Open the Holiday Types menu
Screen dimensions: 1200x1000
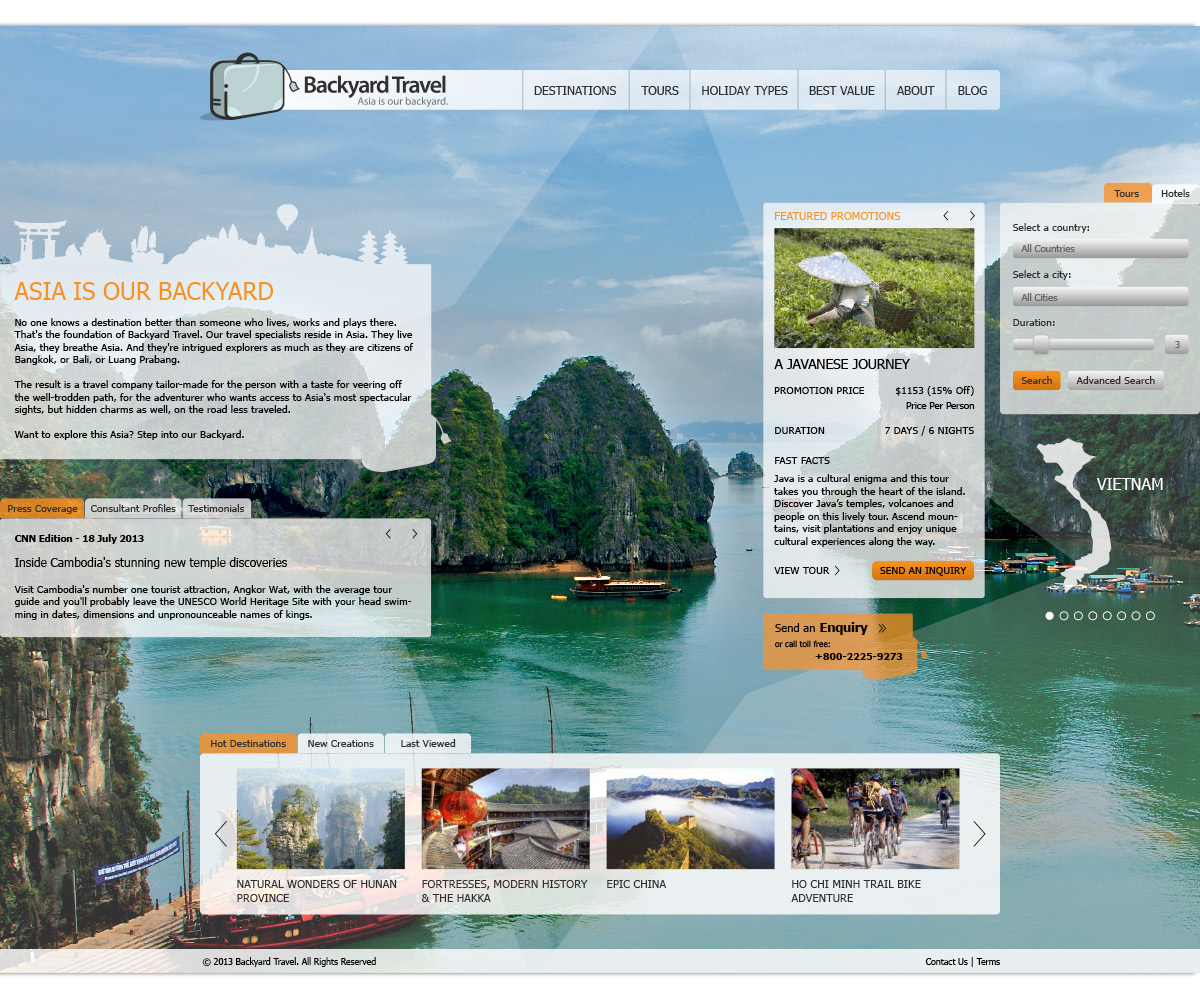pos(744,90)
